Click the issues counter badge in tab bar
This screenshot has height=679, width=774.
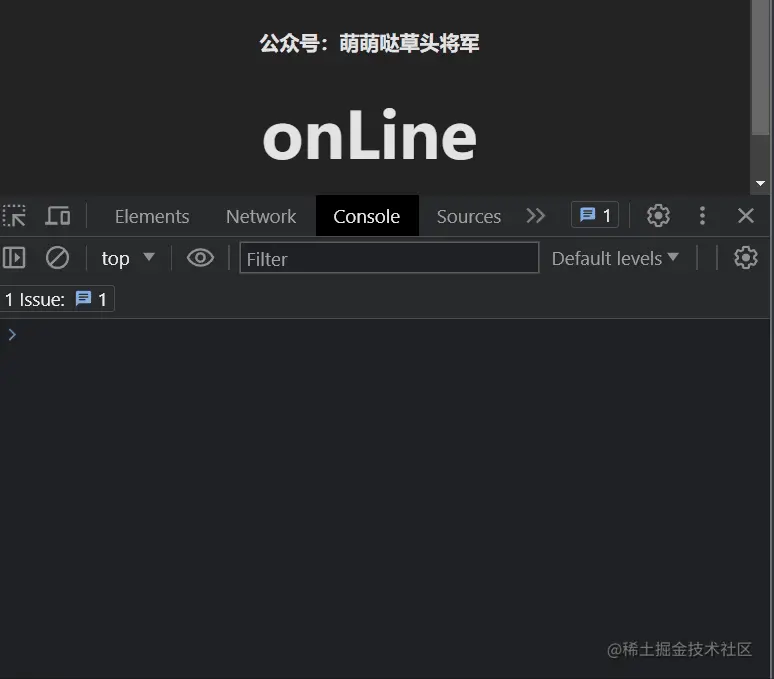pyautogui.click(x=595, y=216)
